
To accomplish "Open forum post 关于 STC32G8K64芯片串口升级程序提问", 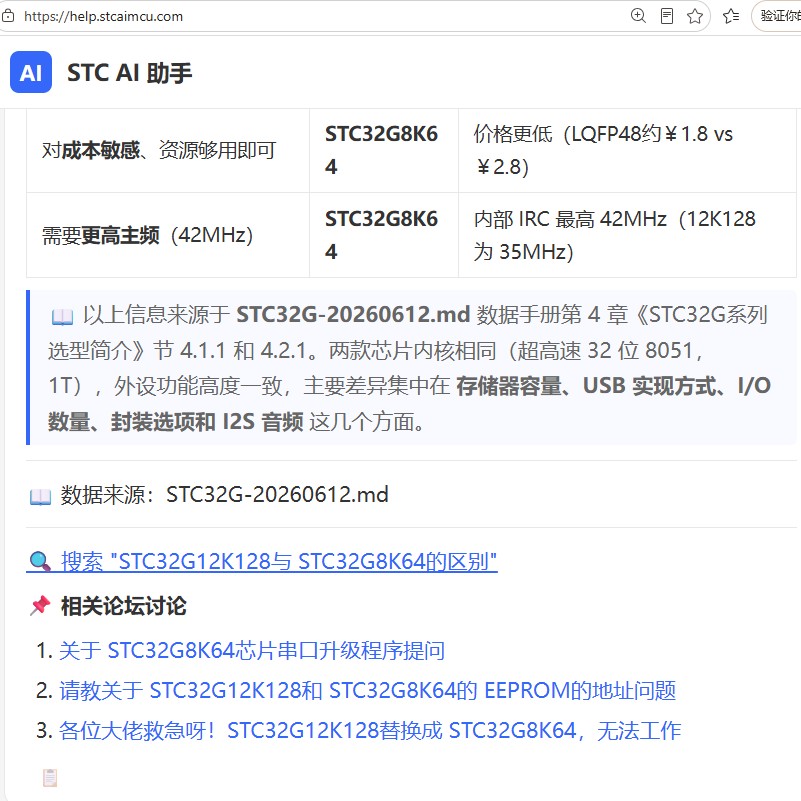I will (252, 651).
